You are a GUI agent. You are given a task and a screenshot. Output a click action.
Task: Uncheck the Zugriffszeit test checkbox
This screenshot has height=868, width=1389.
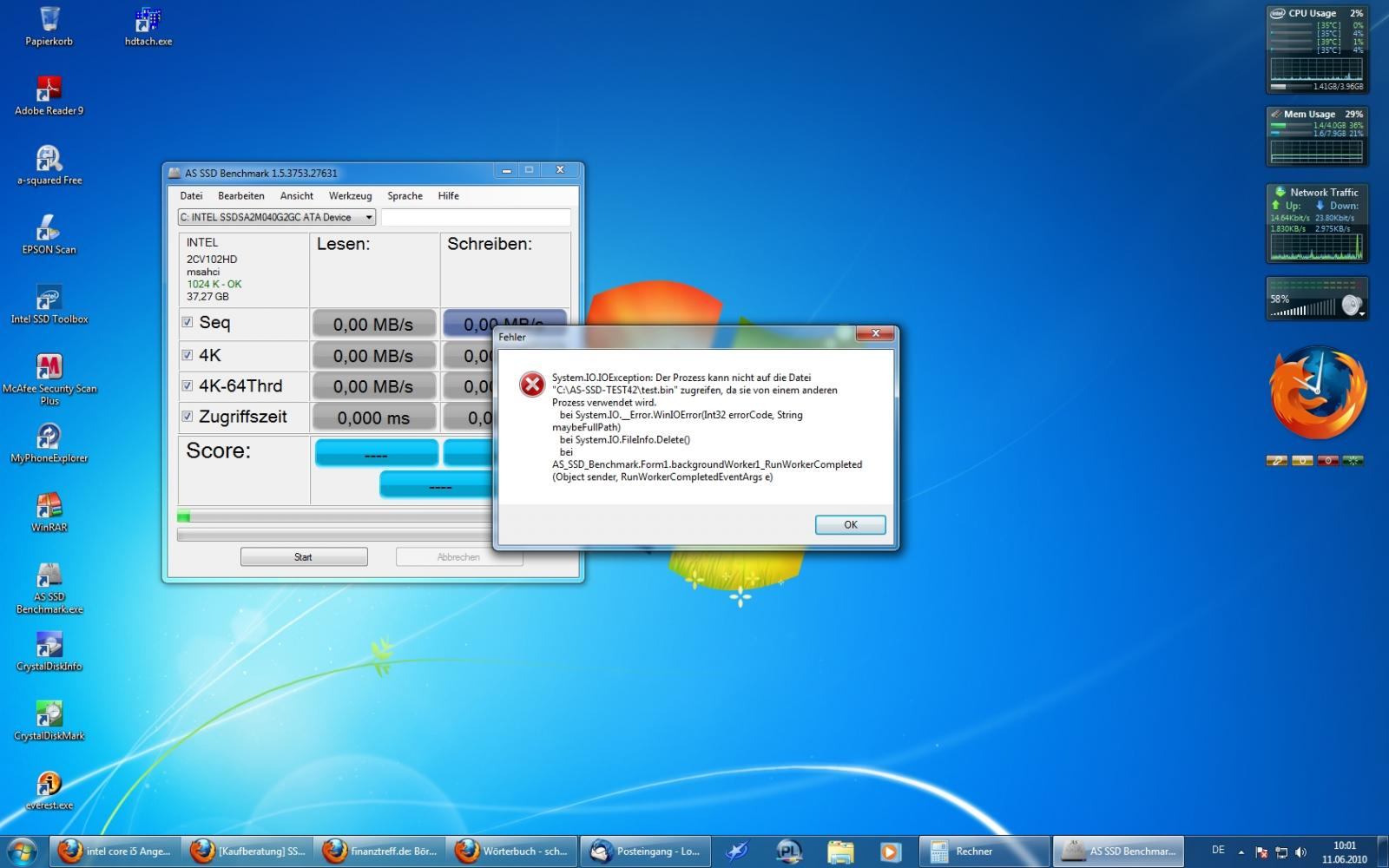pyautogui.click(x=187, y=416)
